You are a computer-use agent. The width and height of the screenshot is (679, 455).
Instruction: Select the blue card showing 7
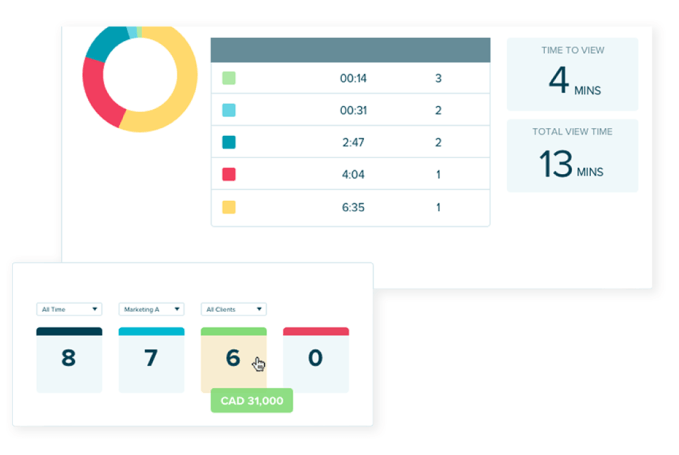click(151, 359)
